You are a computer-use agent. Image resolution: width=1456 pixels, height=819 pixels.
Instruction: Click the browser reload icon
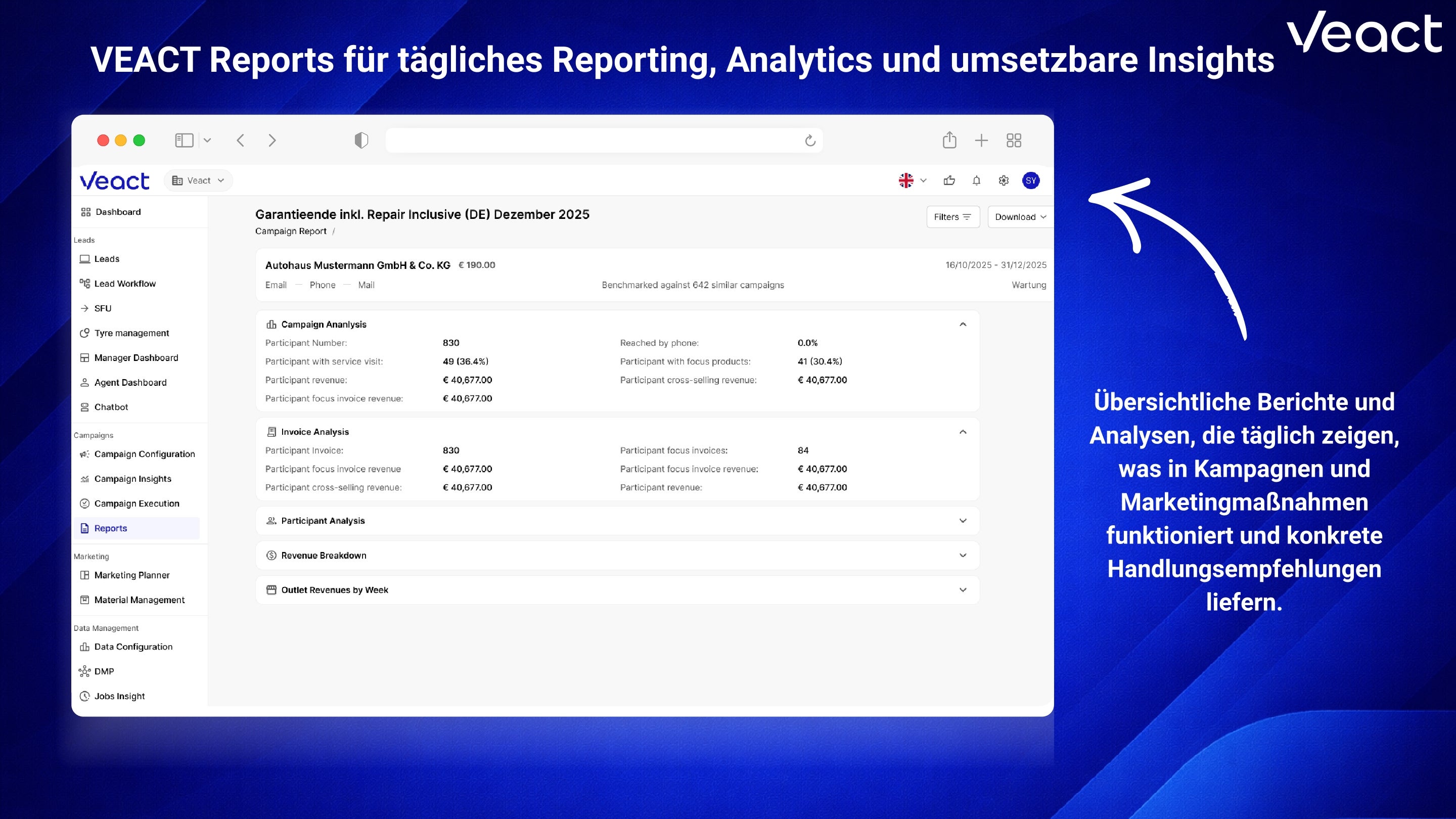(x=809, y=140)
